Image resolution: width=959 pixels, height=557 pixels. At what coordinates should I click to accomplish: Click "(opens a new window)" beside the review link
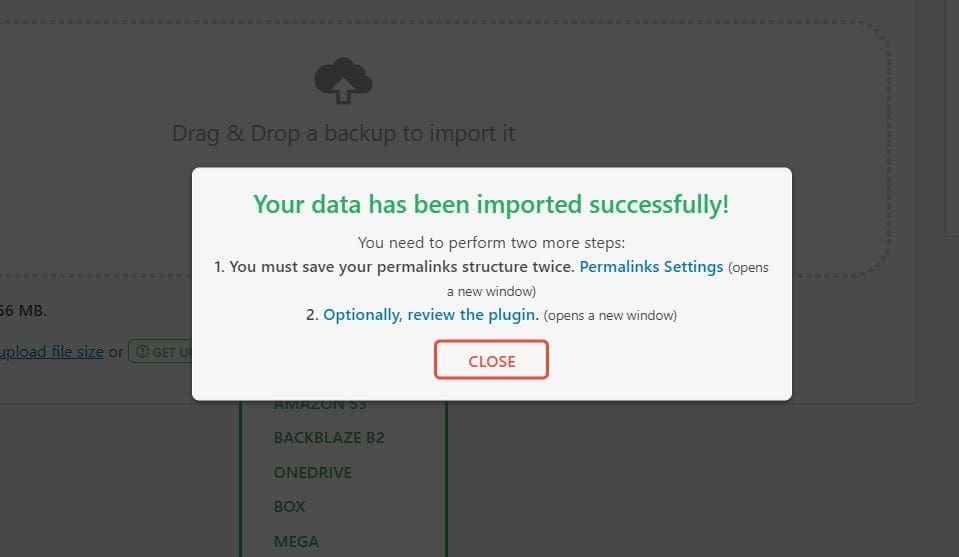(610, 315)
